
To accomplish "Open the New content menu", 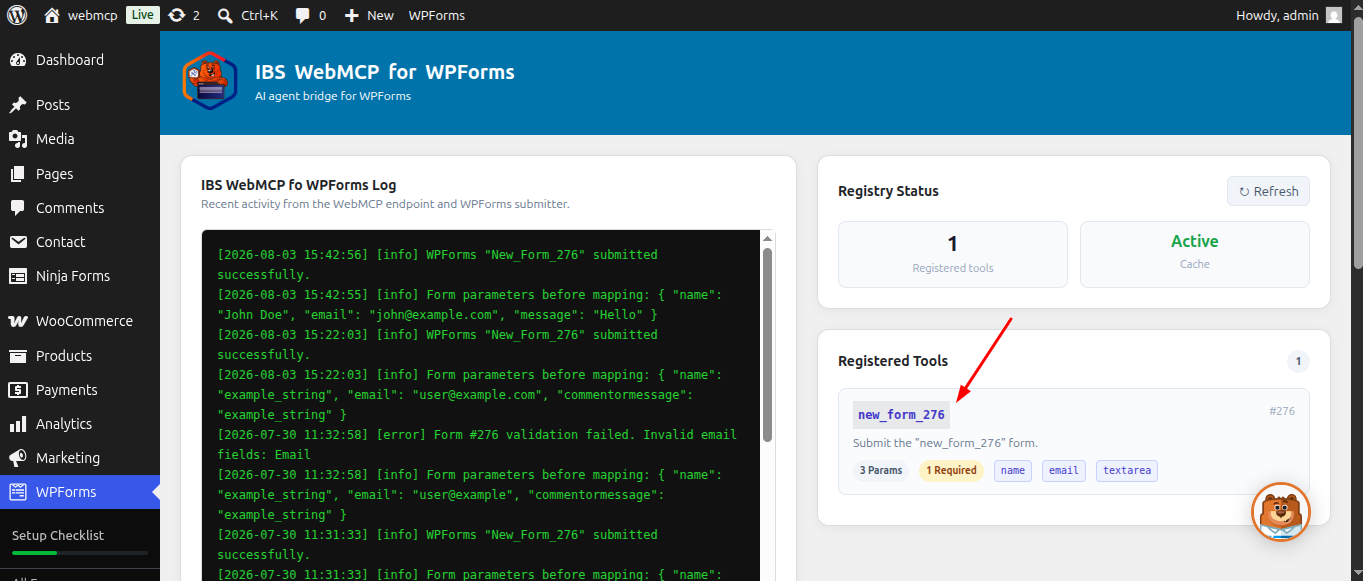I will pos(369,15).
